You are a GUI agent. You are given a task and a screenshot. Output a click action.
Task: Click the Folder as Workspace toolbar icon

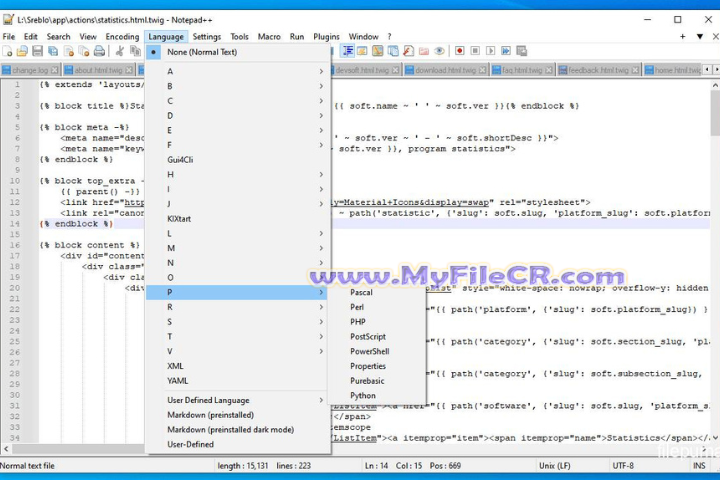coord(424,51)
